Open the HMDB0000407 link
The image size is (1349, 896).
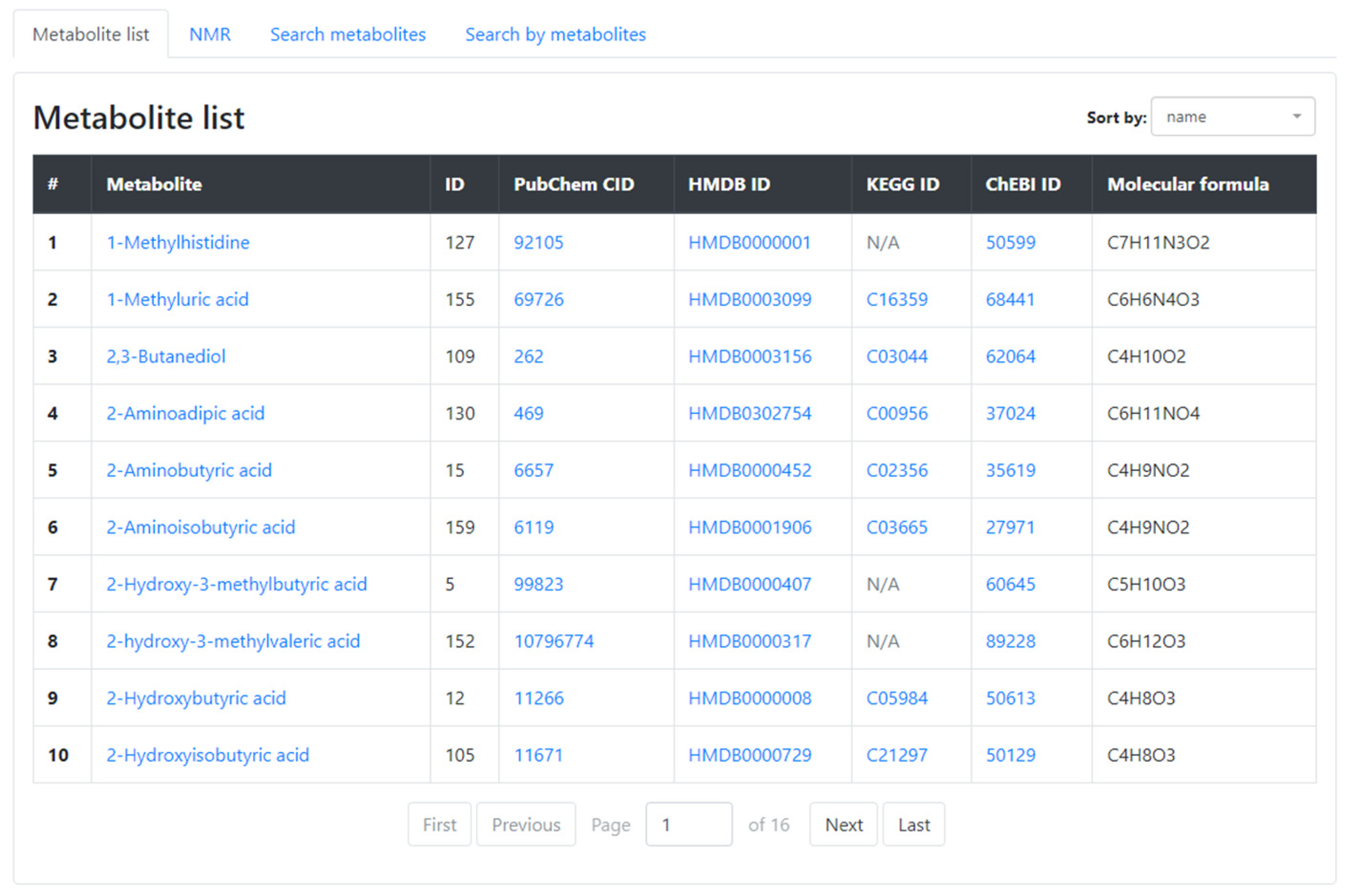(x=750, y=584)
